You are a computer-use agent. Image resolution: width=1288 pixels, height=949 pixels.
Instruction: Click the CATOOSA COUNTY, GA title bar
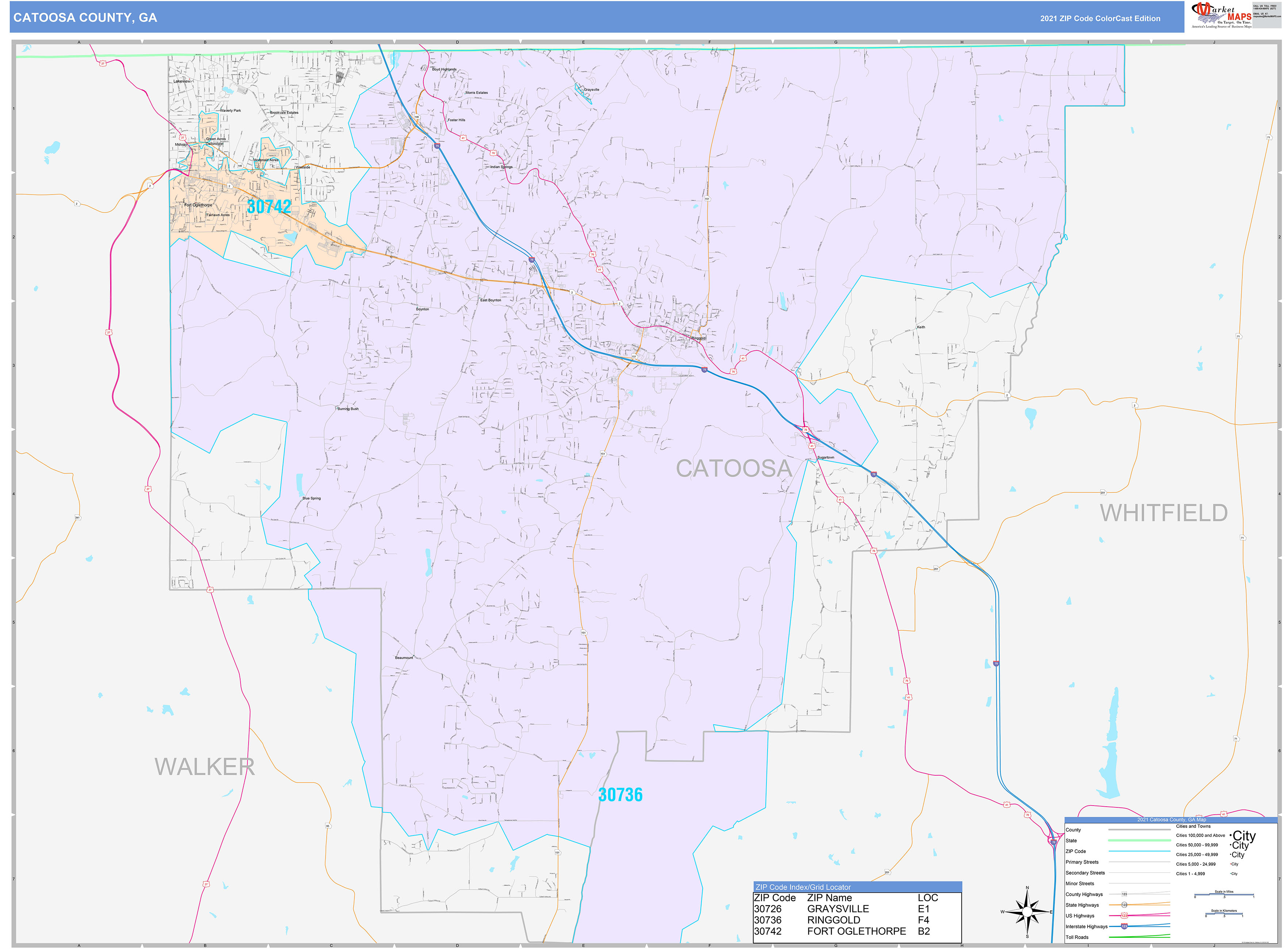pos(86,18)
